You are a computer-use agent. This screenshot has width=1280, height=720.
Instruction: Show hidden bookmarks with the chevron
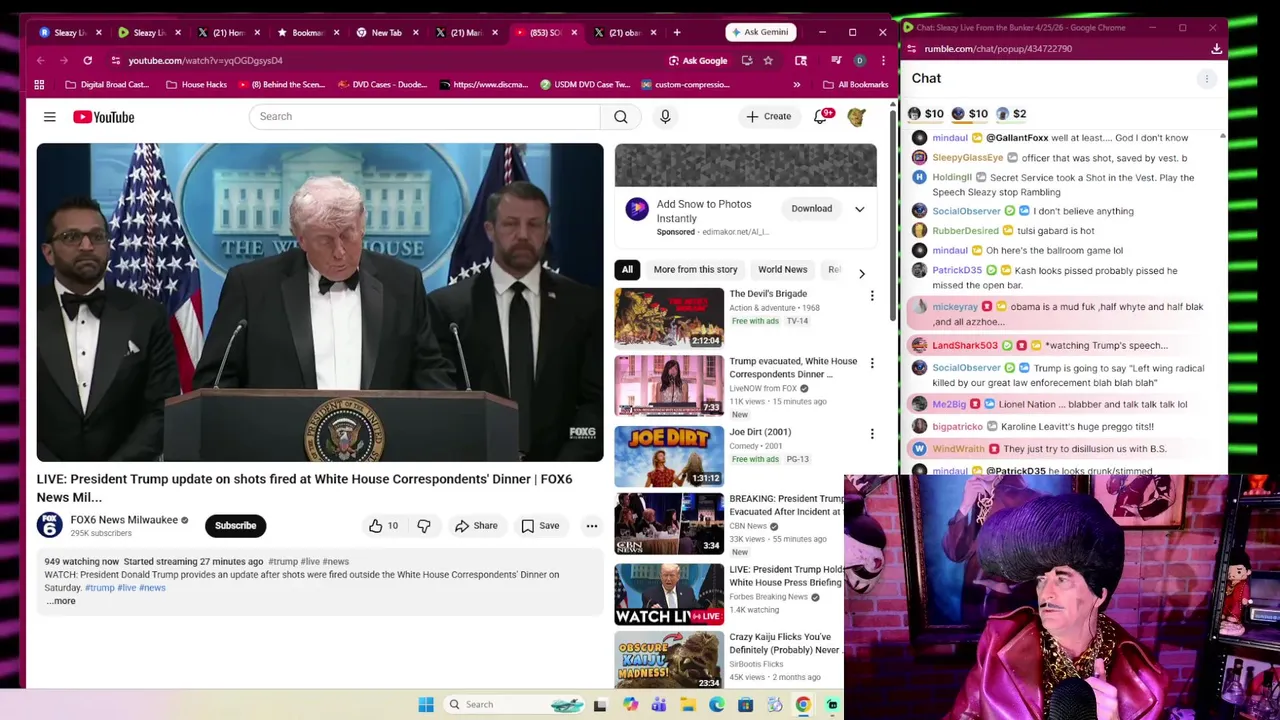[x=797, y=85]
